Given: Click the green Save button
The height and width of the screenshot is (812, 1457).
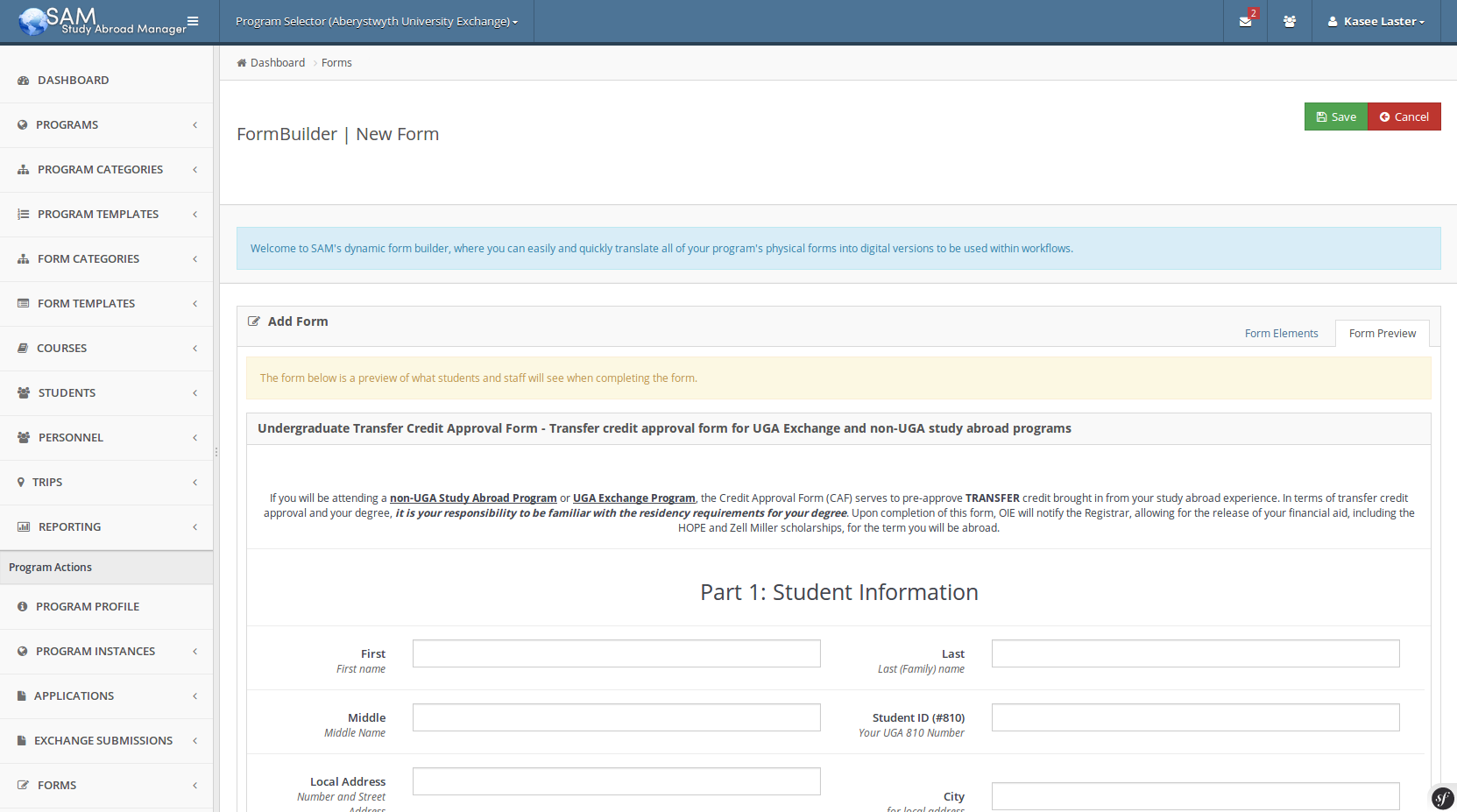Looking at the screenshot, I should tap(1336, 117).
